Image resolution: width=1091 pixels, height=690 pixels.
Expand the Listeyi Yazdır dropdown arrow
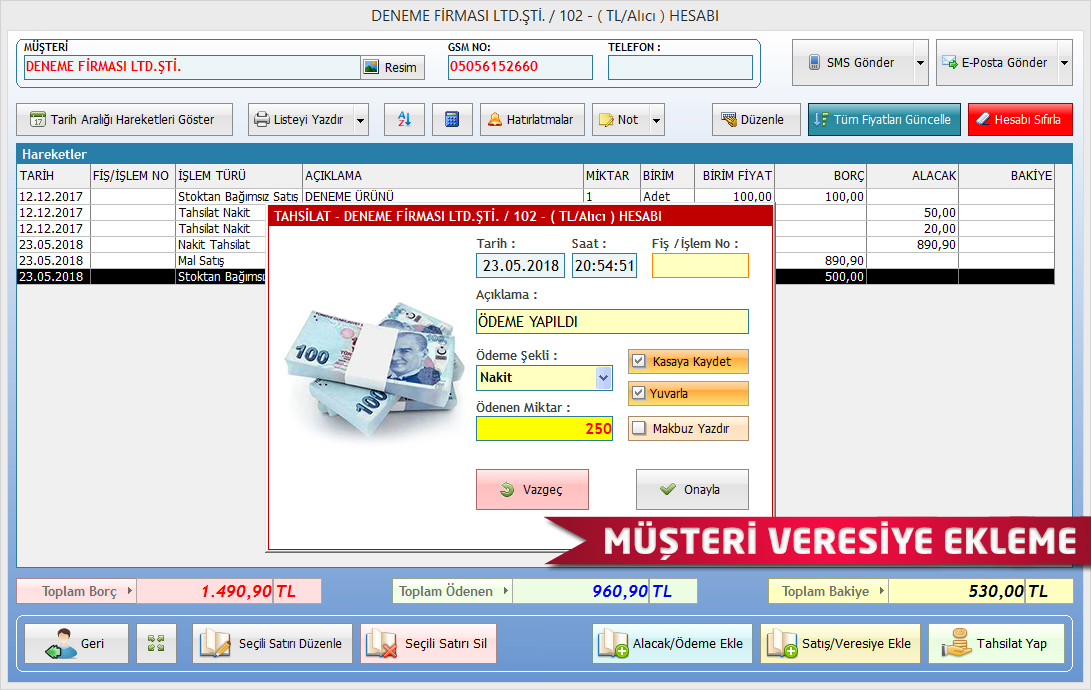click(360, 120)
